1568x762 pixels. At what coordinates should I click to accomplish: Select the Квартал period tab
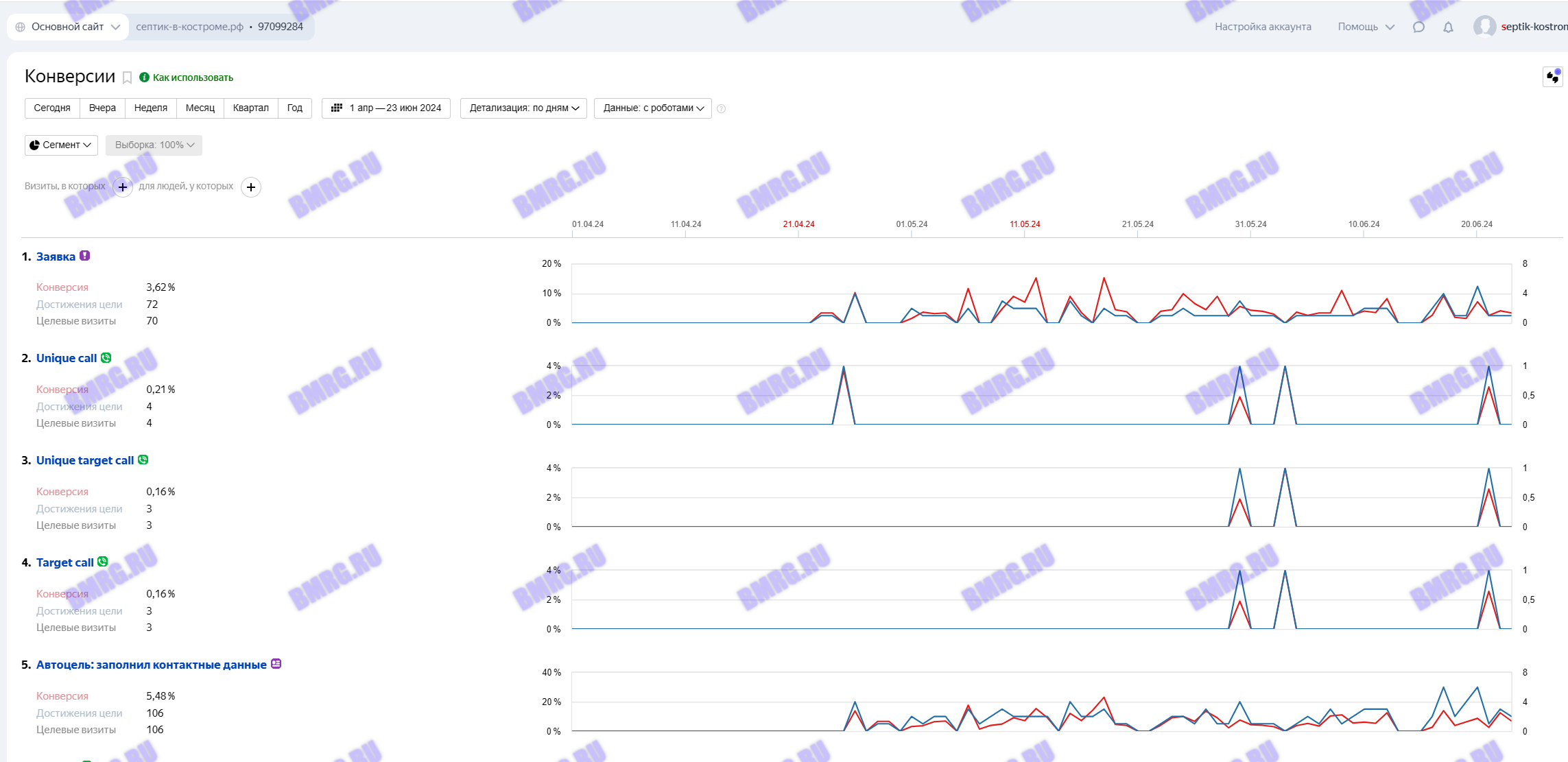pos(250,108)
